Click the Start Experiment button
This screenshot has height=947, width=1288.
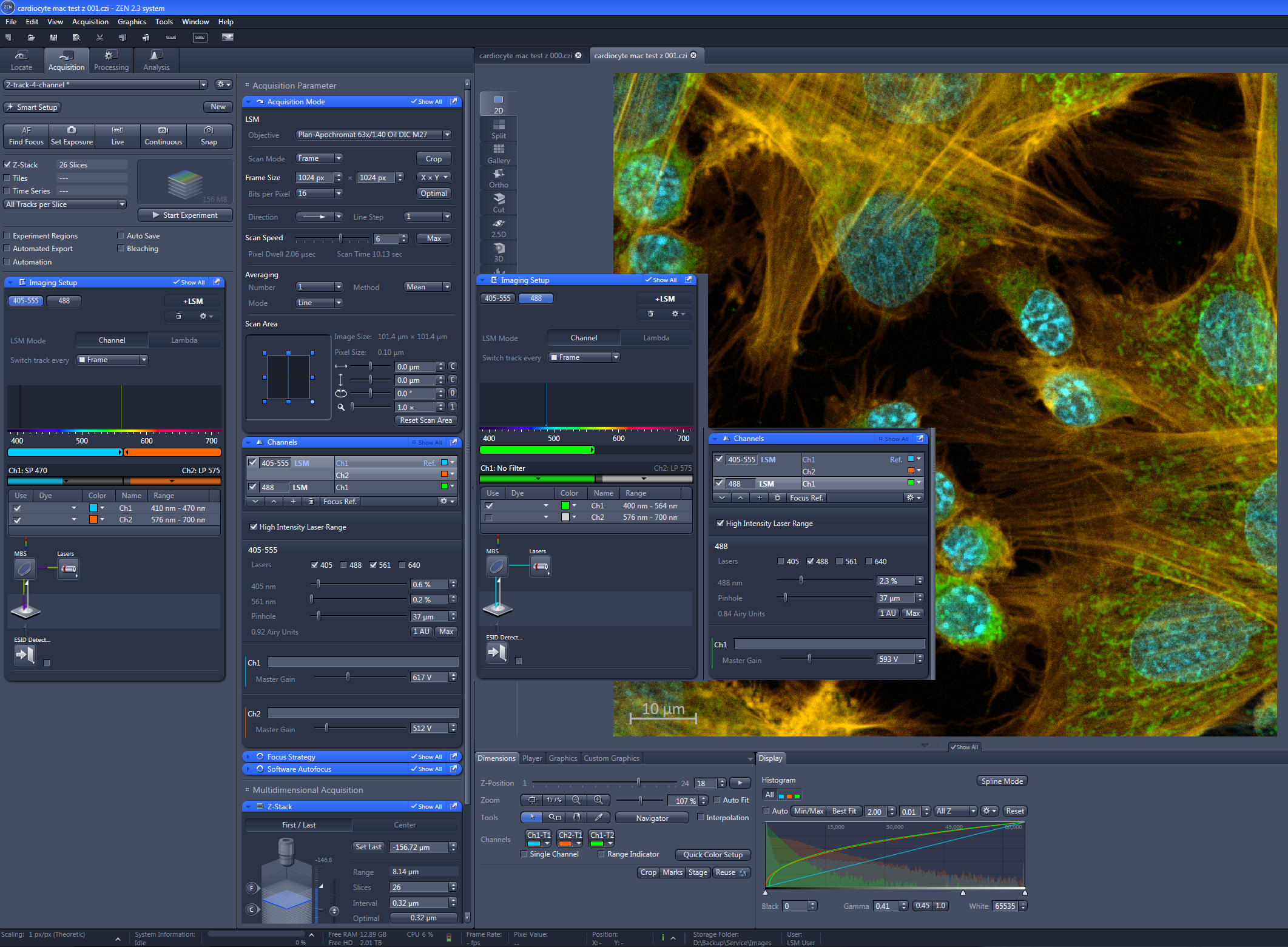tap(185, 215)
